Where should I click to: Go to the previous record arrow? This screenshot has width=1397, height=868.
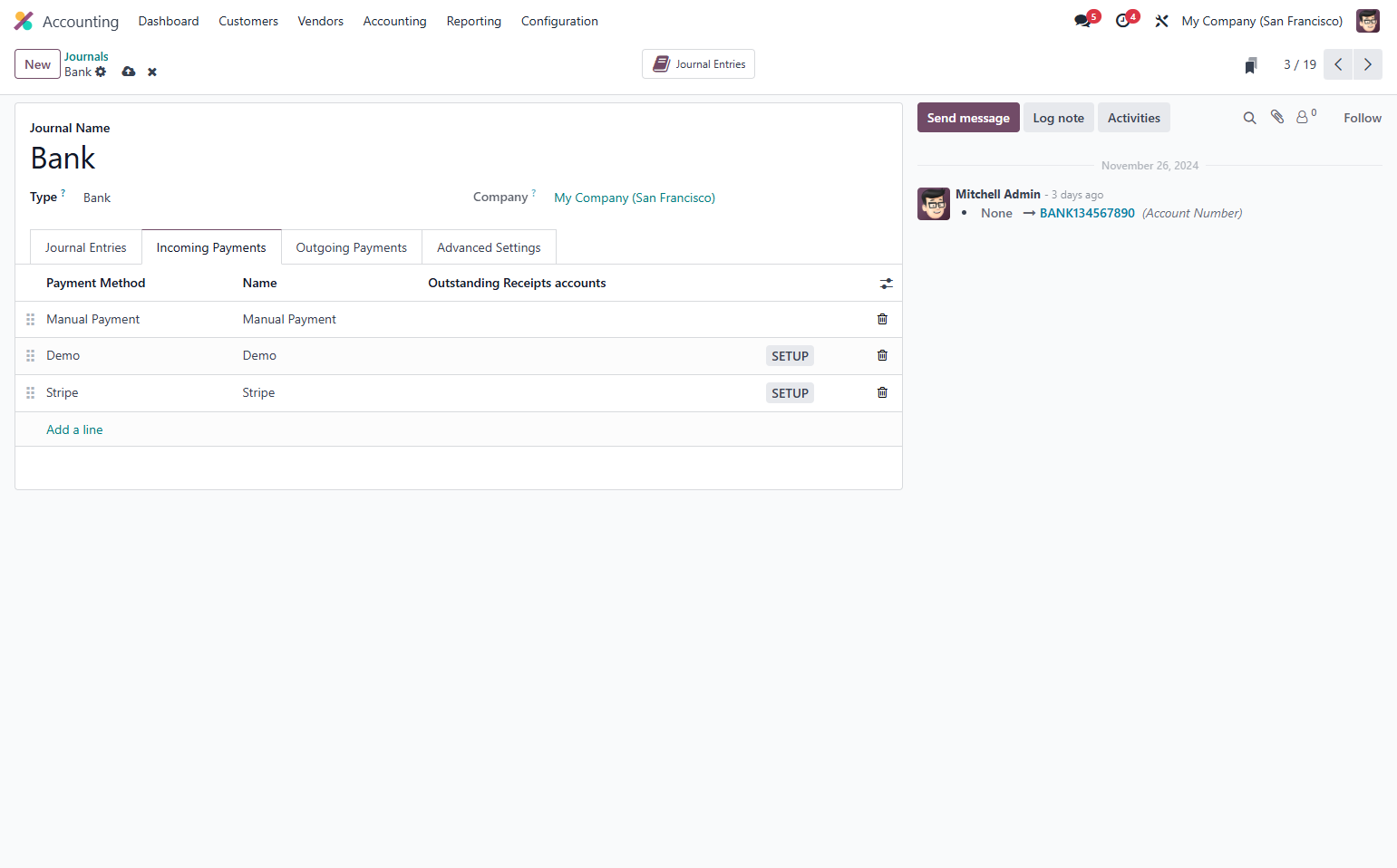click(x=1338, y=64)
